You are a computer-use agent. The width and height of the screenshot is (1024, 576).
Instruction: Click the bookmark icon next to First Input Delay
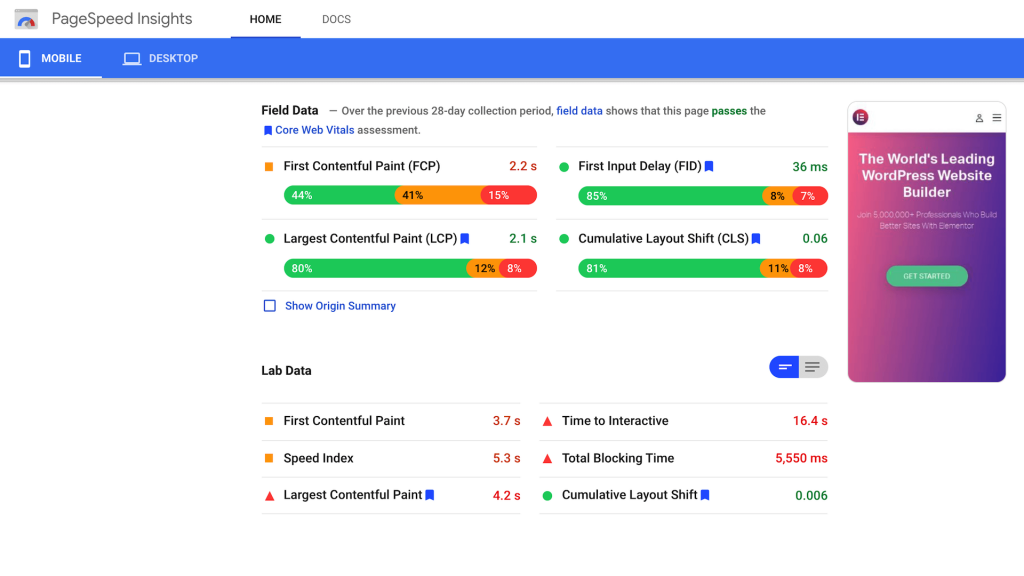[709, 167]
